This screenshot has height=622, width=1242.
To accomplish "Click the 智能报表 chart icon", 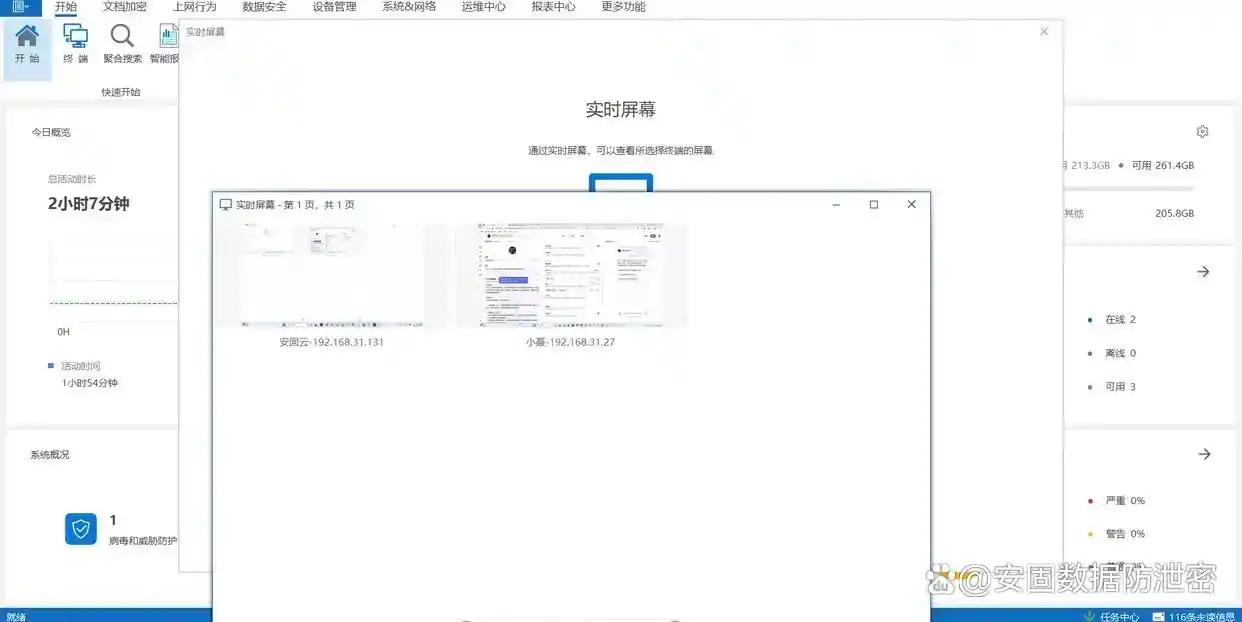I will tap(168, 36).
